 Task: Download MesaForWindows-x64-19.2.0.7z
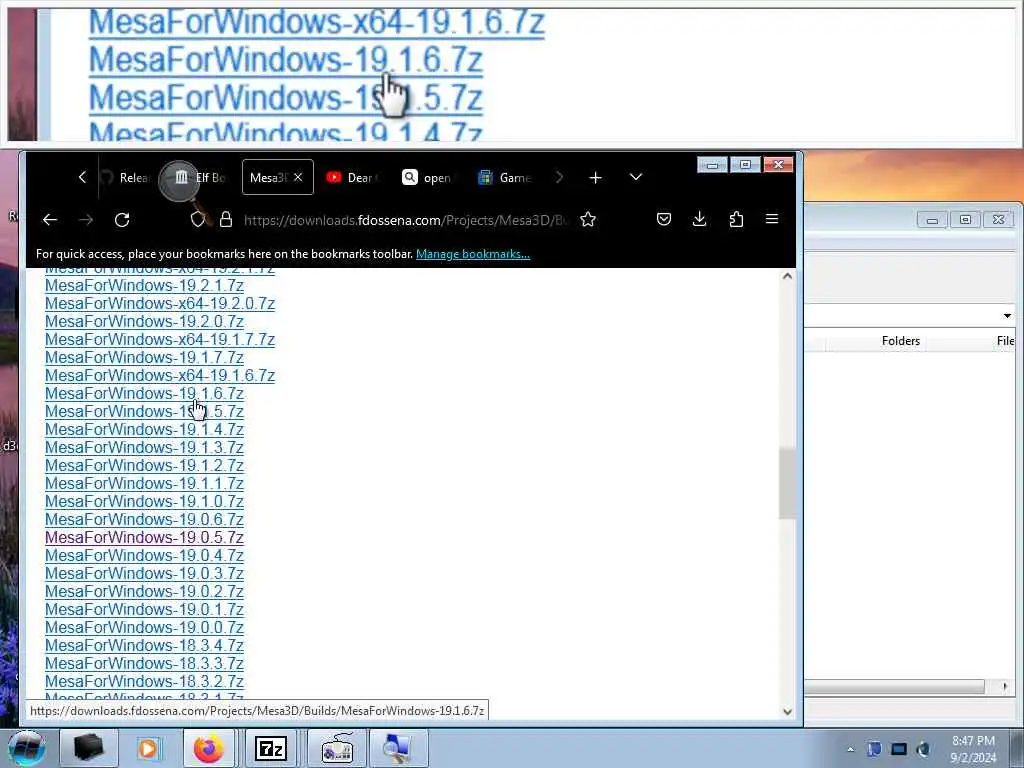tap(160, 304)
